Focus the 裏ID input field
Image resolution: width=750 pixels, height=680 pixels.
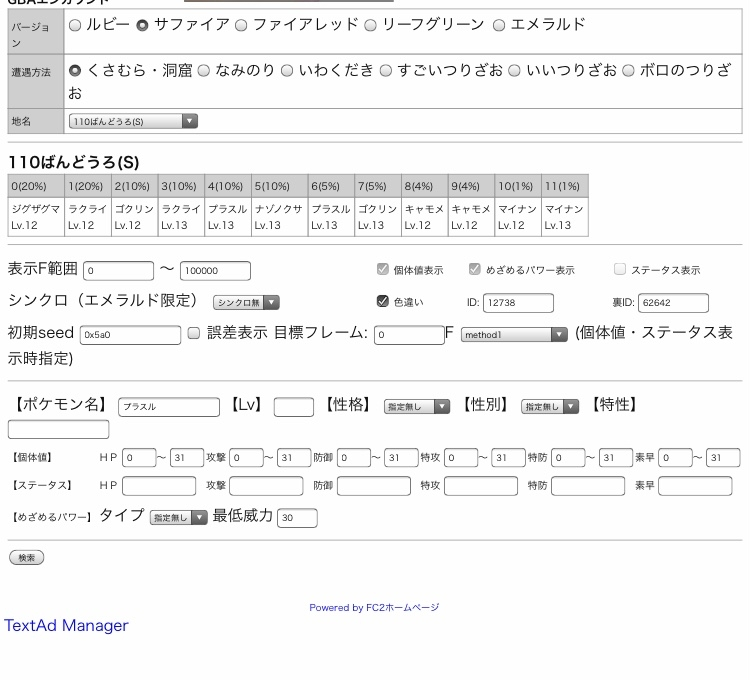tap(673, 303)
